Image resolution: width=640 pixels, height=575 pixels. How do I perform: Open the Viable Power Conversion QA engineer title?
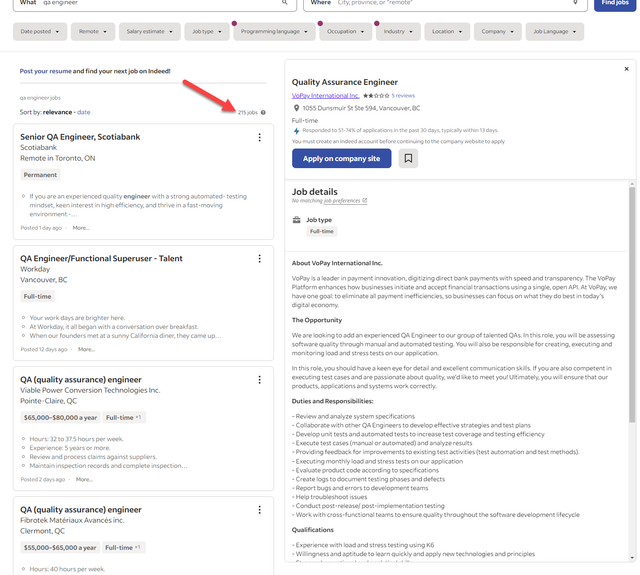(81, 380)
